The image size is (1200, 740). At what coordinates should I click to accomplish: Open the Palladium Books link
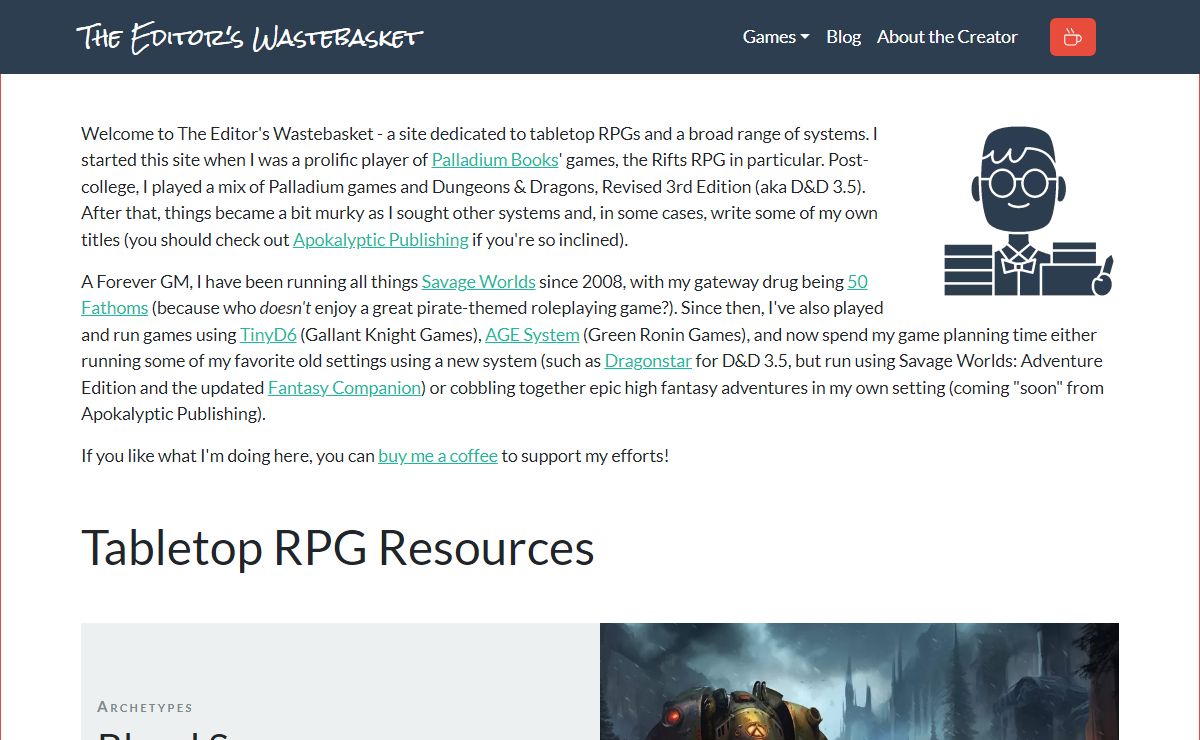(x=495, y=160)
